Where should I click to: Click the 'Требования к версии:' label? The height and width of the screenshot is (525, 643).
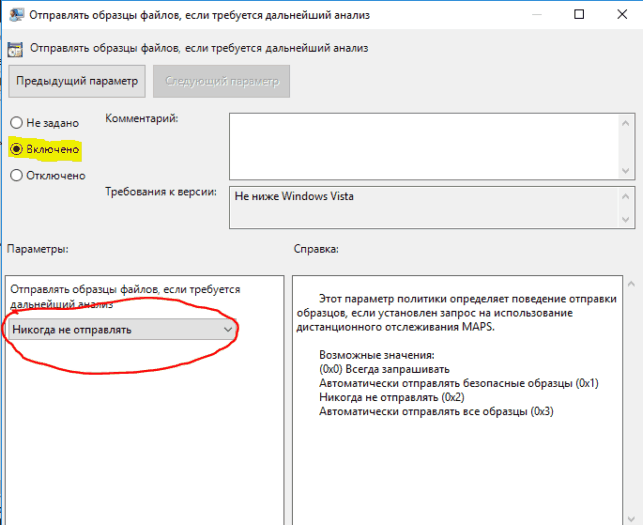tap(161, 192)
